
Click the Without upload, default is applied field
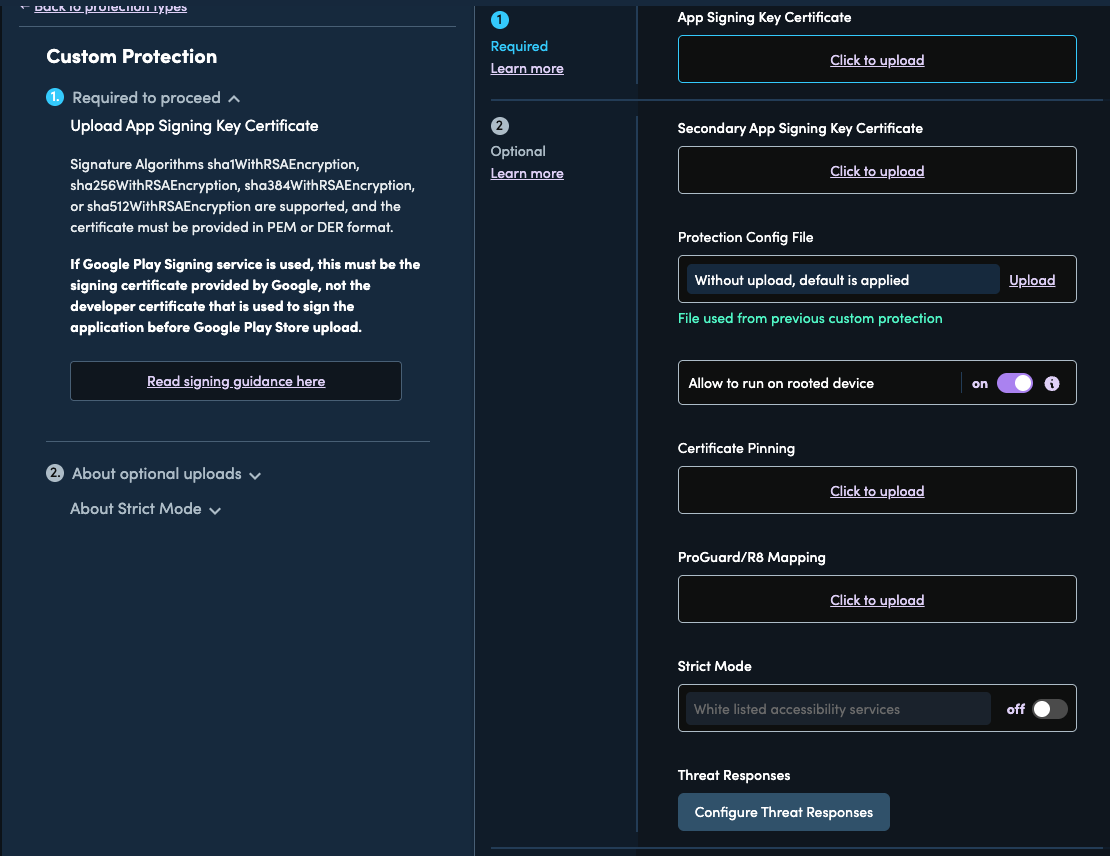pos(842,280)
